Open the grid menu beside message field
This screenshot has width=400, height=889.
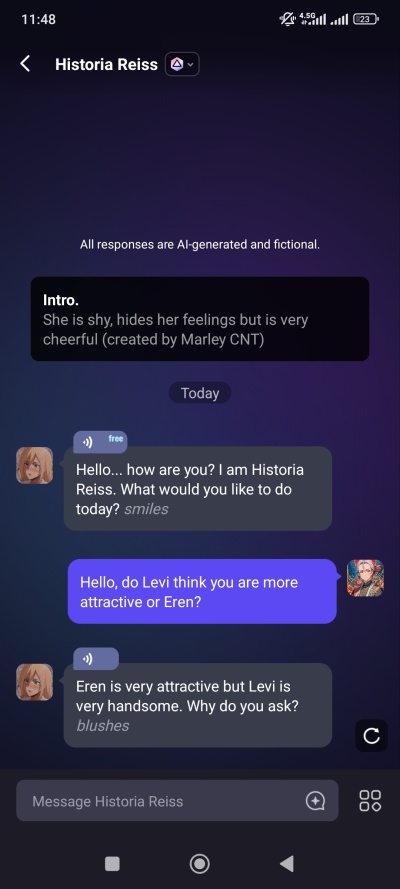click(x=371, y=801)
